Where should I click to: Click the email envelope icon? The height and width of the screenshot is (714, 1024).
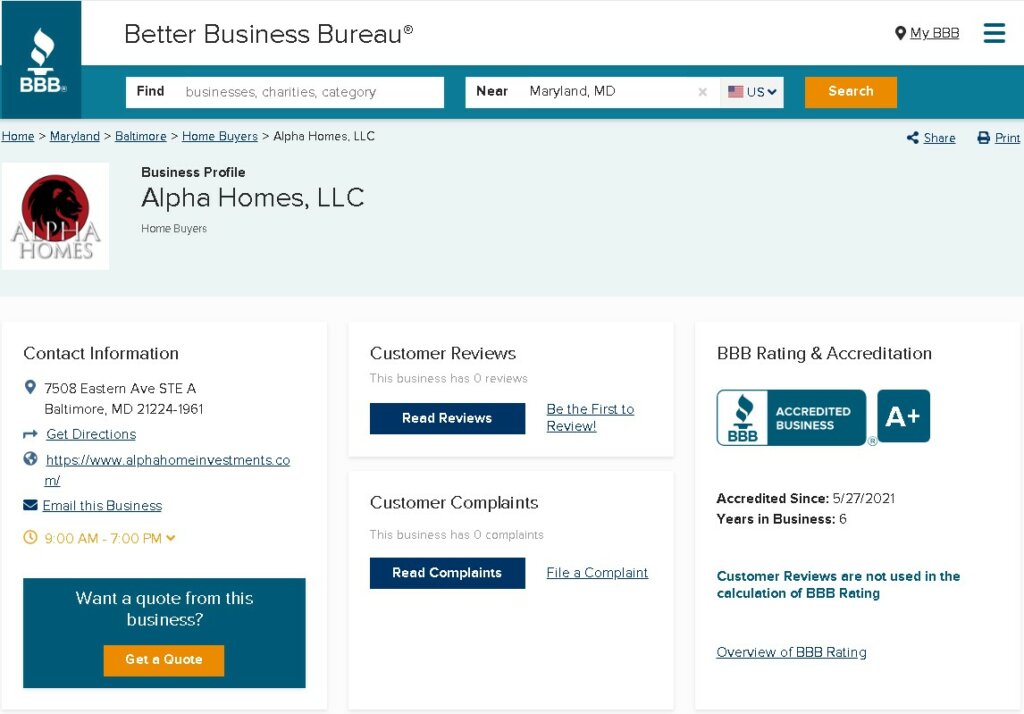click(30, 505)
